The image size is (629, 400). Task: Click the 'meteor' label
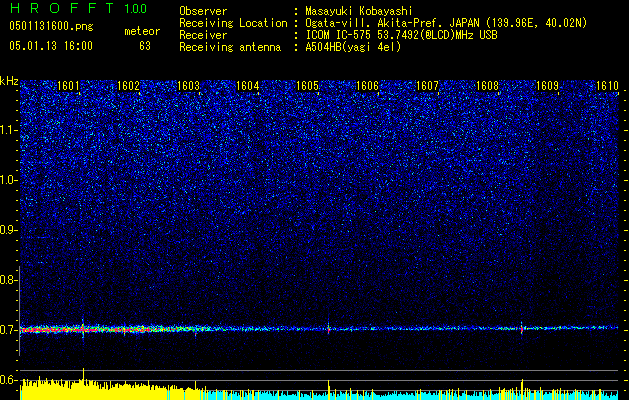(142, 31)
